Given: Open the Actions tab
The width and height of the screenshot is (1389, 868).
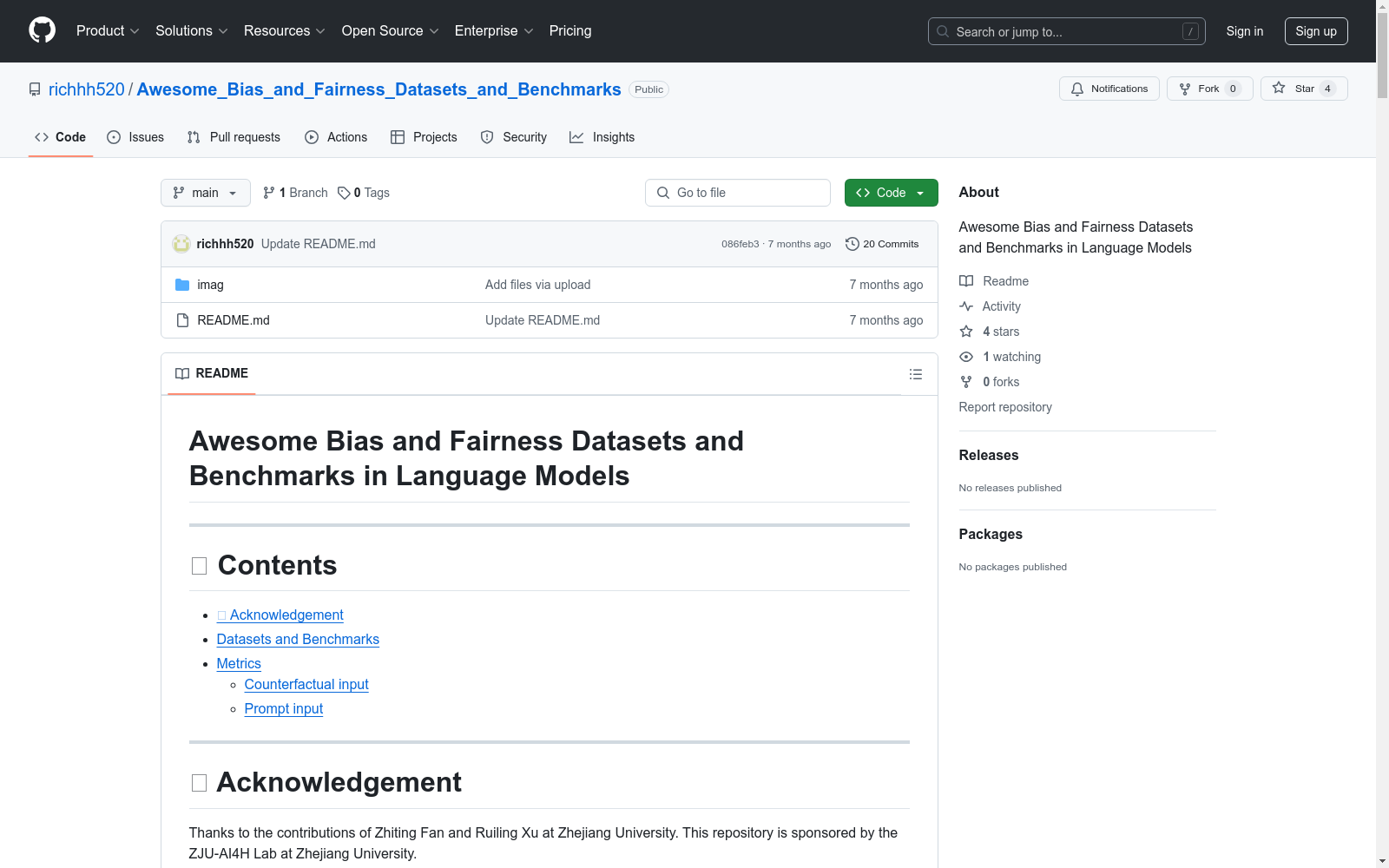Looking at the screenshot, I should tap(336, 137).
